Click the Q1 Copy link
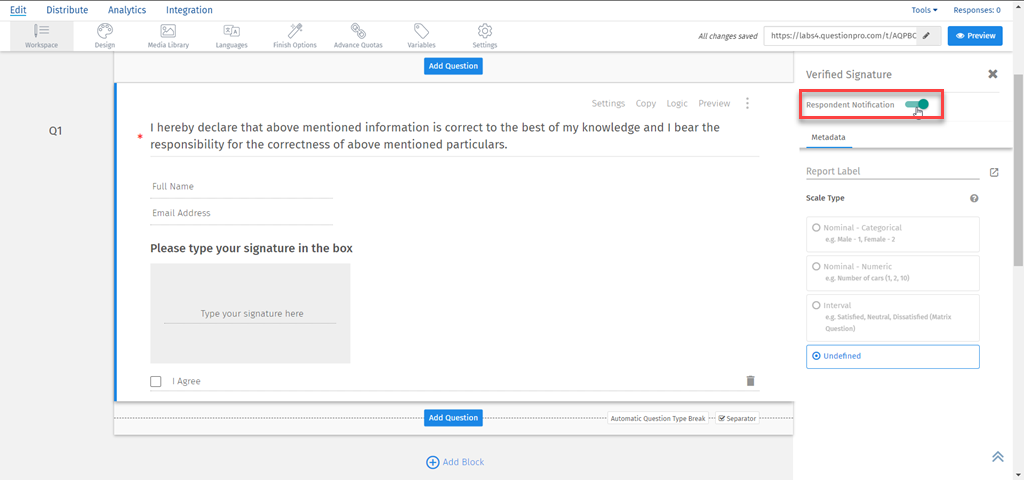The width and height of the screenshot is (1024, 481). (x=646, y=103)
